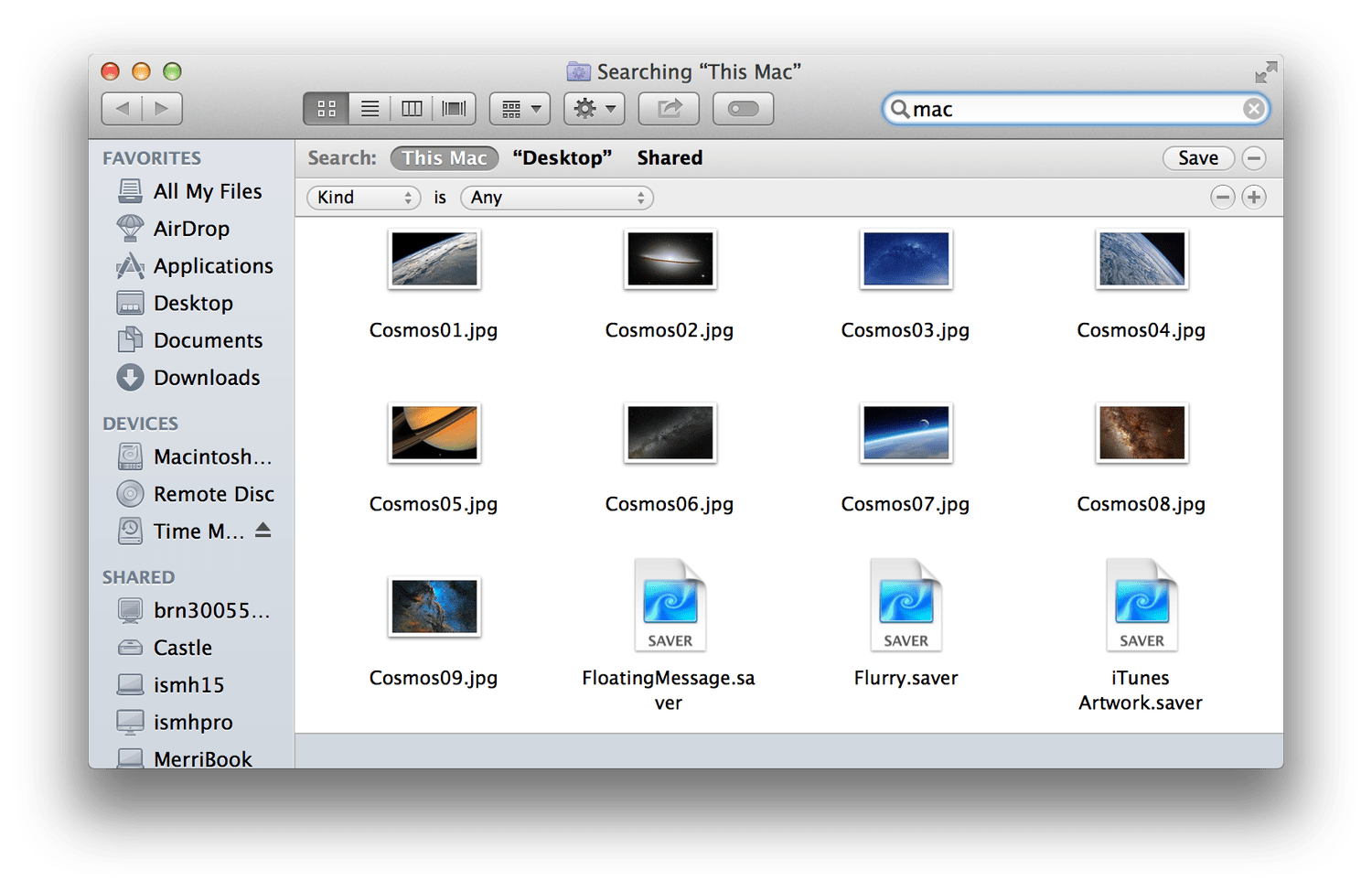1372x891 pixels.
Task: Select the iTunes Artwork.saver file icon
Action: 1142,605
